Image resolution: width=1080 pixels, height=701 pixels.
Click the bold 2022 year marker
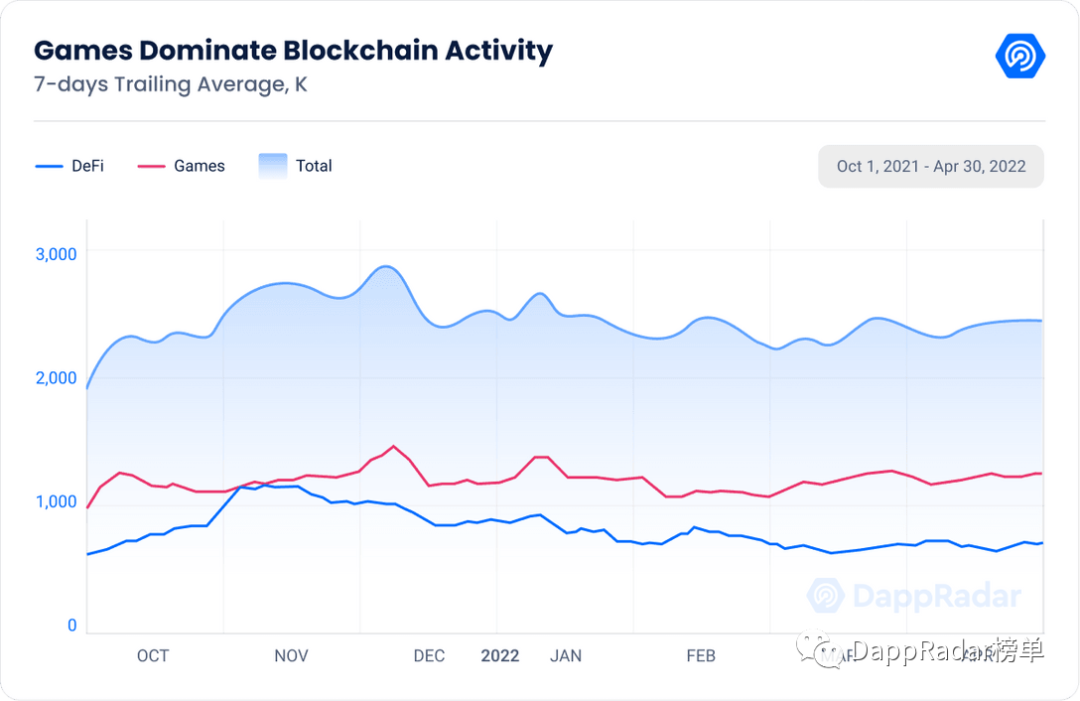click(500, 656)
